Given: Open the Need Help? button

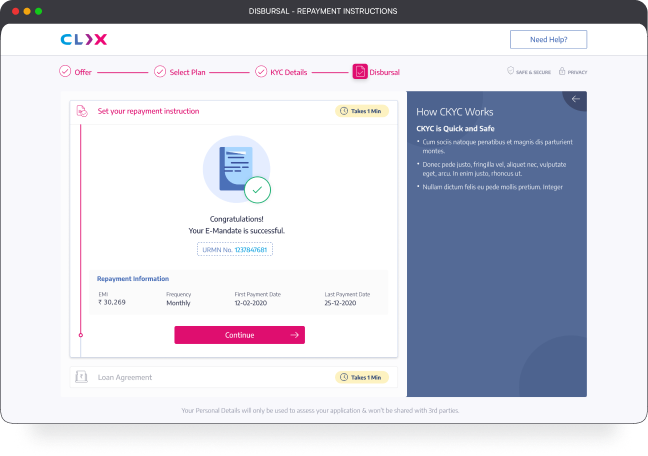Looking at the screenshot, I should pos(548,39).
